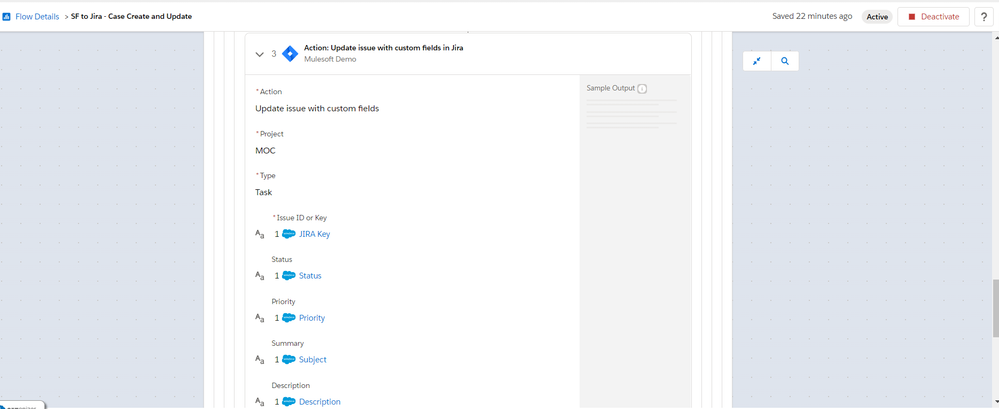Screen dimensions: 999x409
Task: Click the 'Saved 22 minutes ago' text
Action: click(x=812, y=17)
